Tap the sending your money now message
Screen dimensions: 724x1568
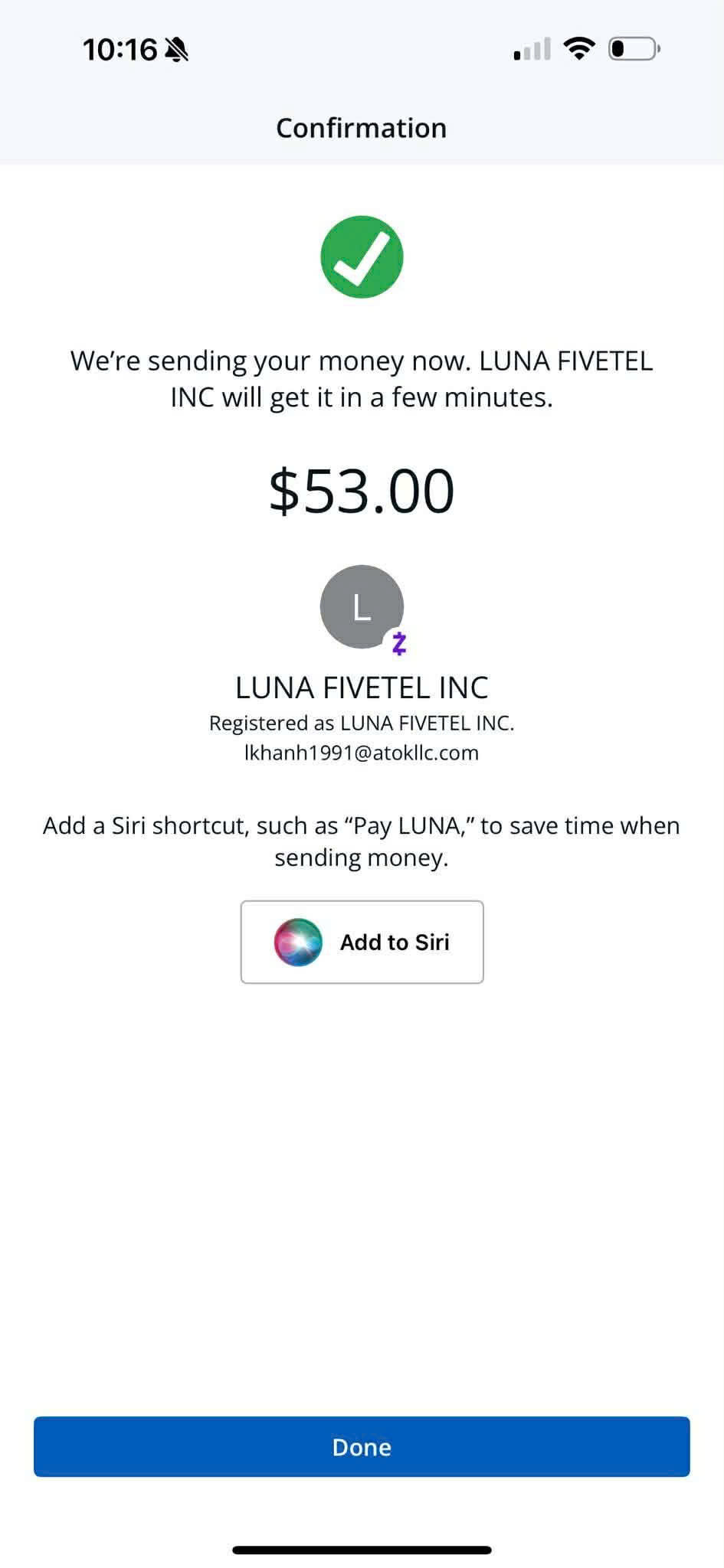(362, 379)
